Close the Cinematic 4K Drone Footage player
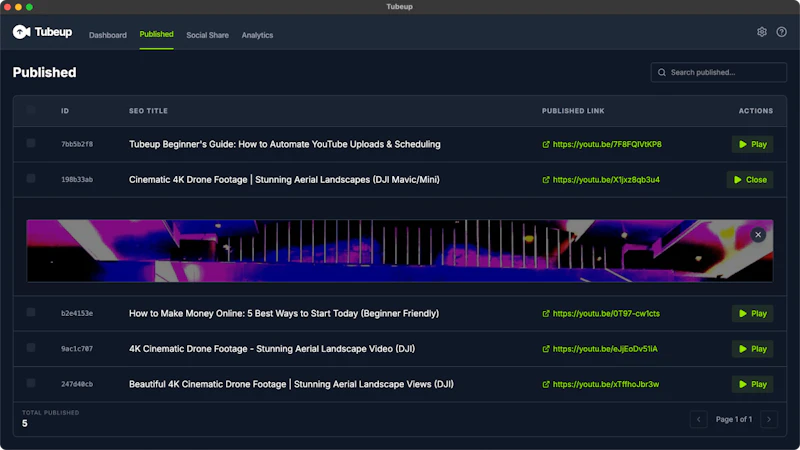Image resolution: width=800 pixels, height=450 pixels. pyautogui.click(x=750, y=180)
